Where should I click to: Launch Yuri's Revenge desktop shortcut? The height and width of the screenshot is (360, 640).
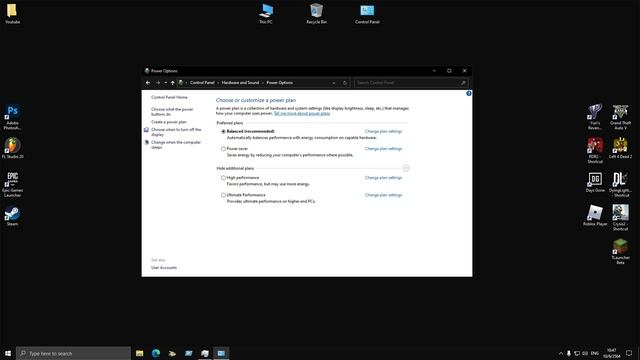pyautogui.click(x=595, y=117)
